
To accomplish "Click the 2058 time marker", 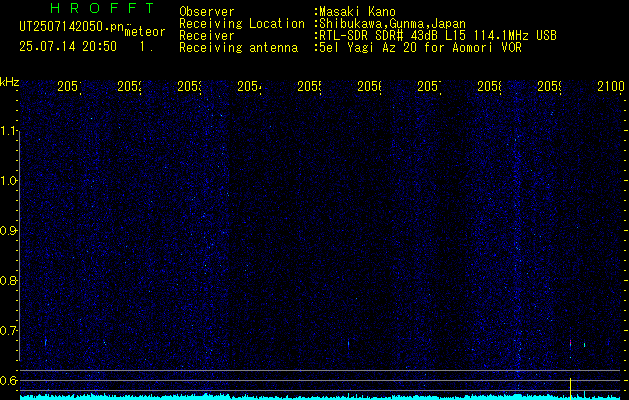I will click(x=489, y=86).
